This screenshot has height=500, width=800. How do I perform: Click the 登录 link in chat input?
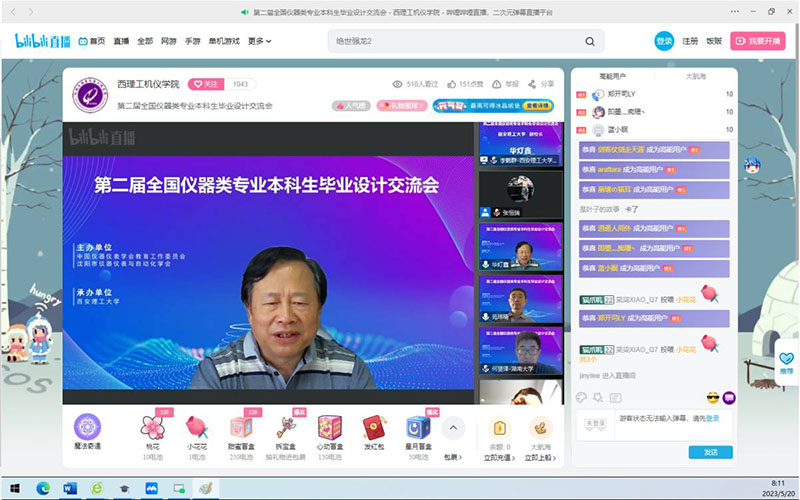pyautogui.click(x=713, y=418)
